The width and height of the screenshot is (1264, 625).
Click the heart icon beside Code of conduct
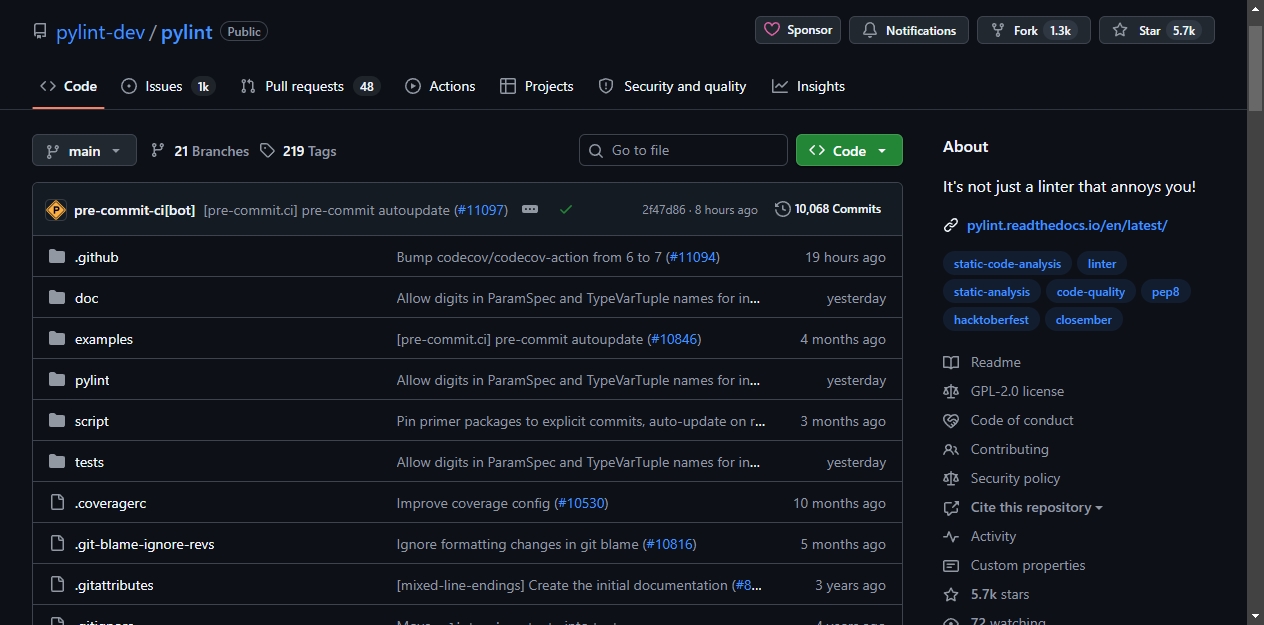[x=951, y=421]
